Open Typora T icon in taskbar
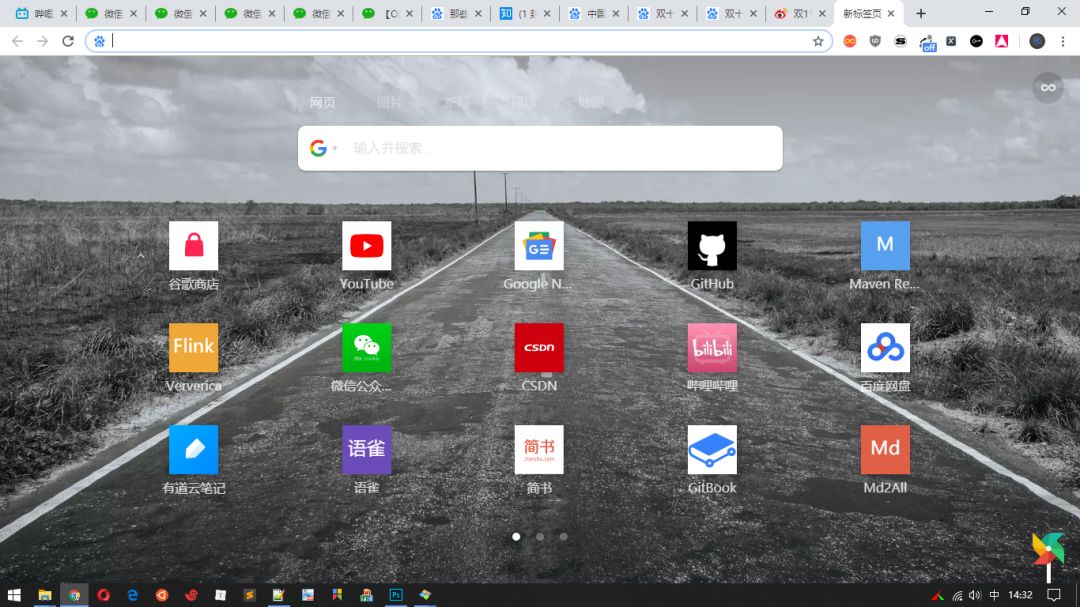Image resolution: width=1080 pixels, height=607 pixels. pos(220,595)
